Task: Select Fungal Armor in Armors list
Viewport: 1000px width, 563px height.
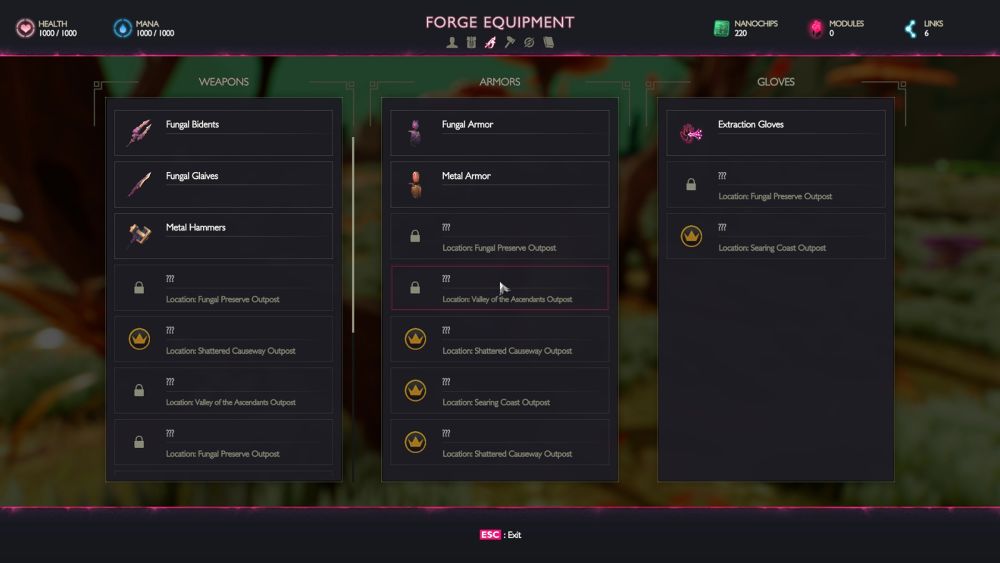Action: (499, 133)
